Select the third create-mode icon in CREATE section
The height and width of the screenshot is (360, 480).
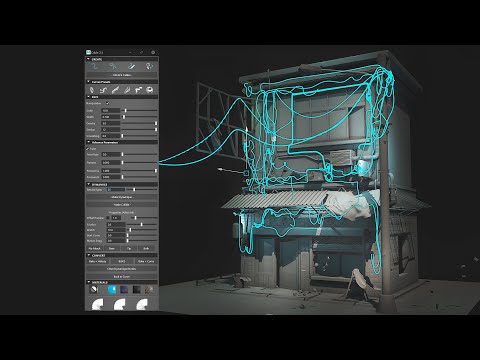(x=131, y=67)
